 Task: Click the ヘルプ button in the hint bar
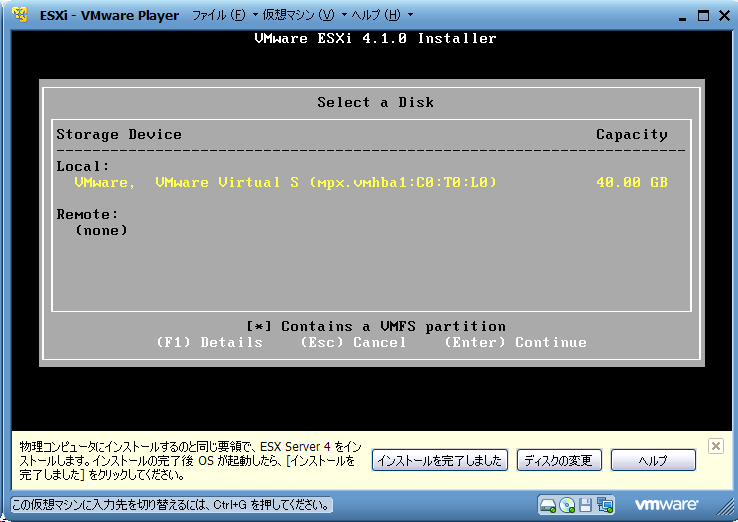tap(653, 460)
